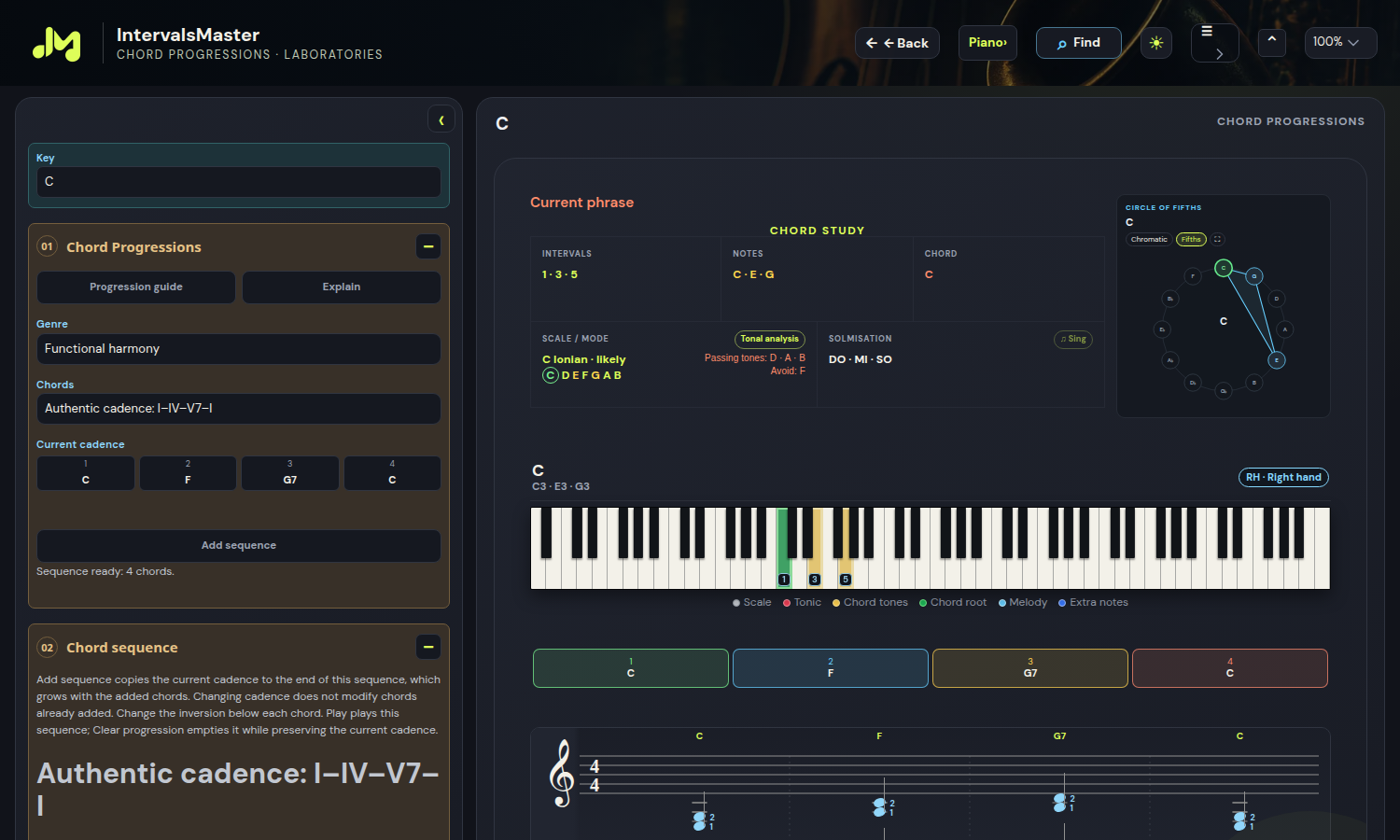
Task: Select cadence chord 3 G7 in sidebar
Action: pos(290,473)
